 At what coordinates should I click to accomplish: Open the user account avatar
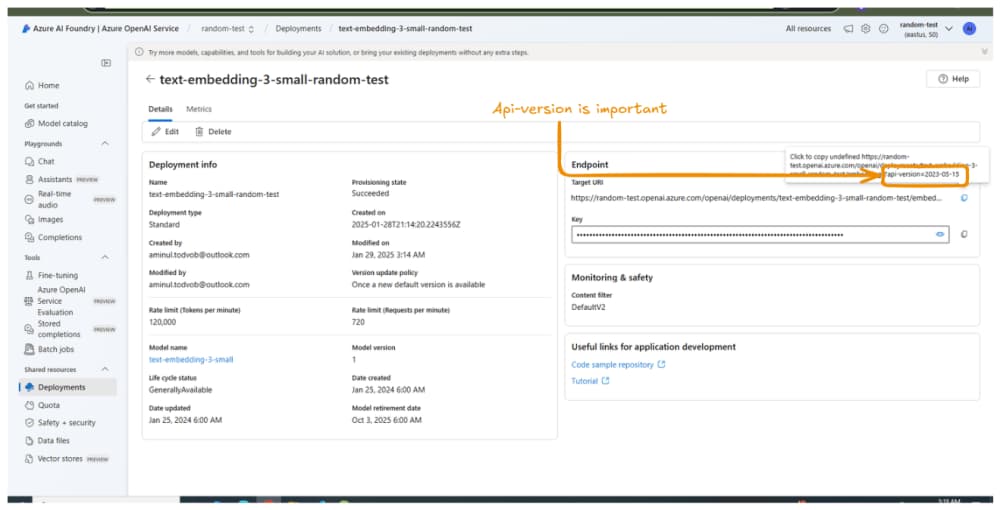click(x=969, y=29)
